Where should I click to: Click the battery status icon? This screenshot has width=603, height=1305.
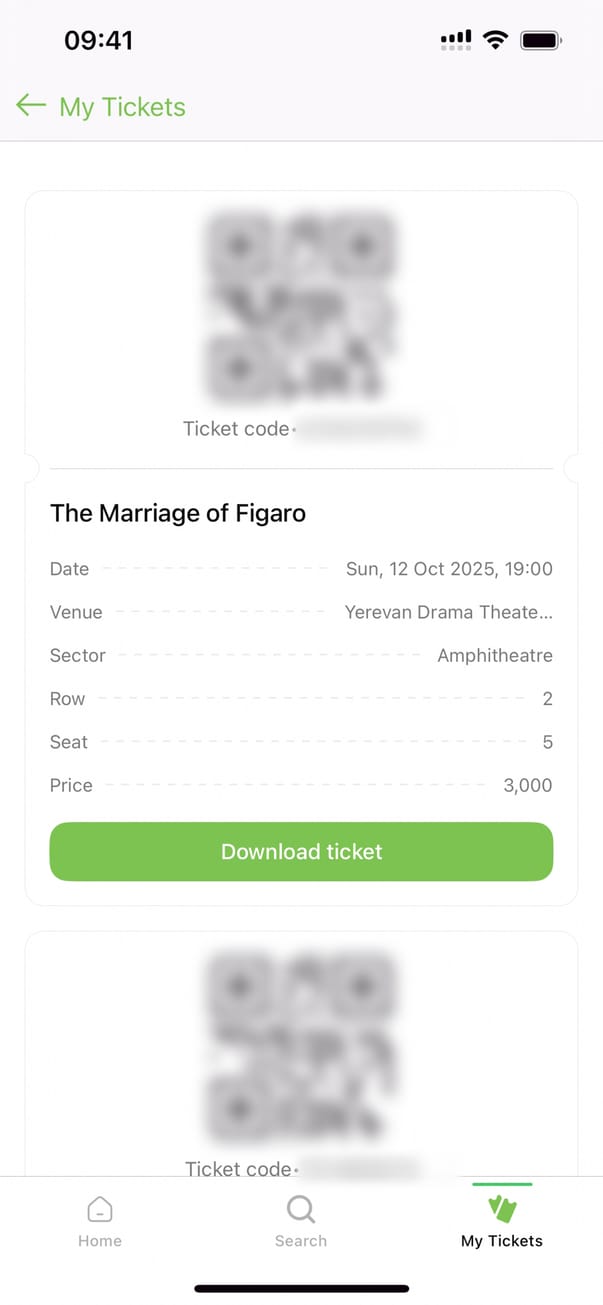tap(542, 40)
